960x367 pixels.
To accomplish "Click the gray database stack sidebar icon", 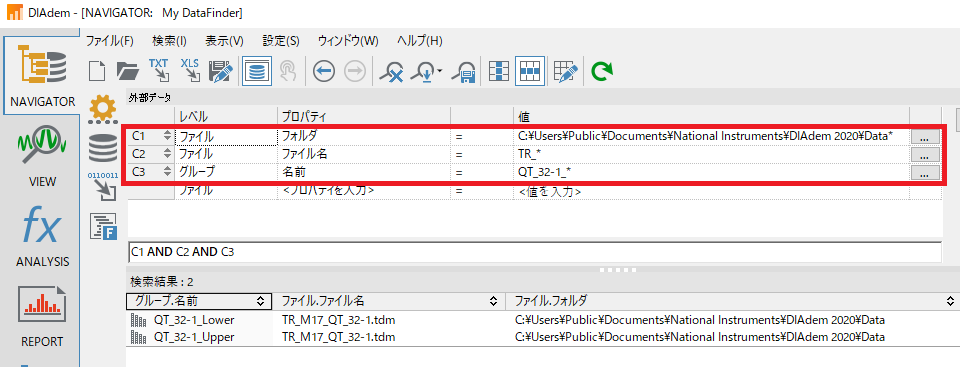I will pos(103,148).
